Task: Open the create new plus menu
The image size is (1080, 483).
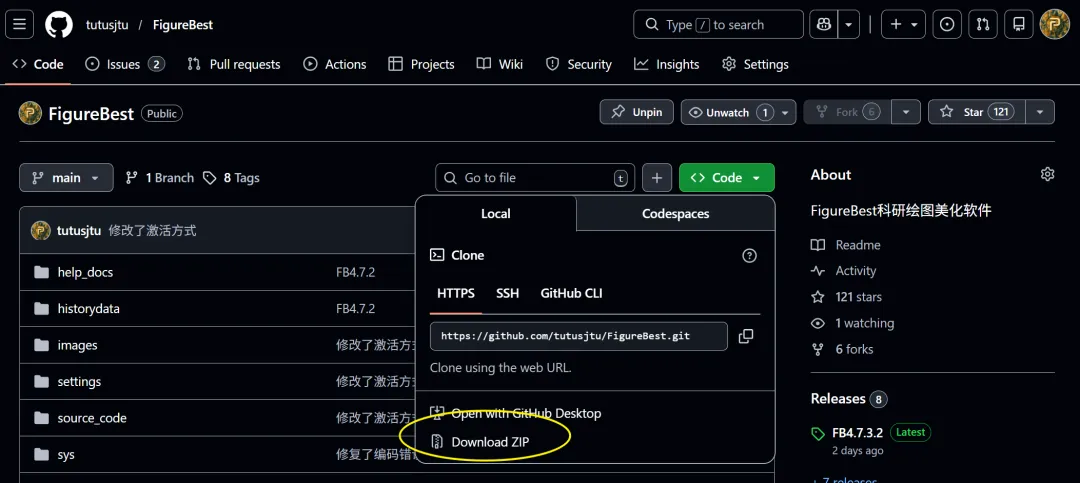Action: tap(904, 25)
